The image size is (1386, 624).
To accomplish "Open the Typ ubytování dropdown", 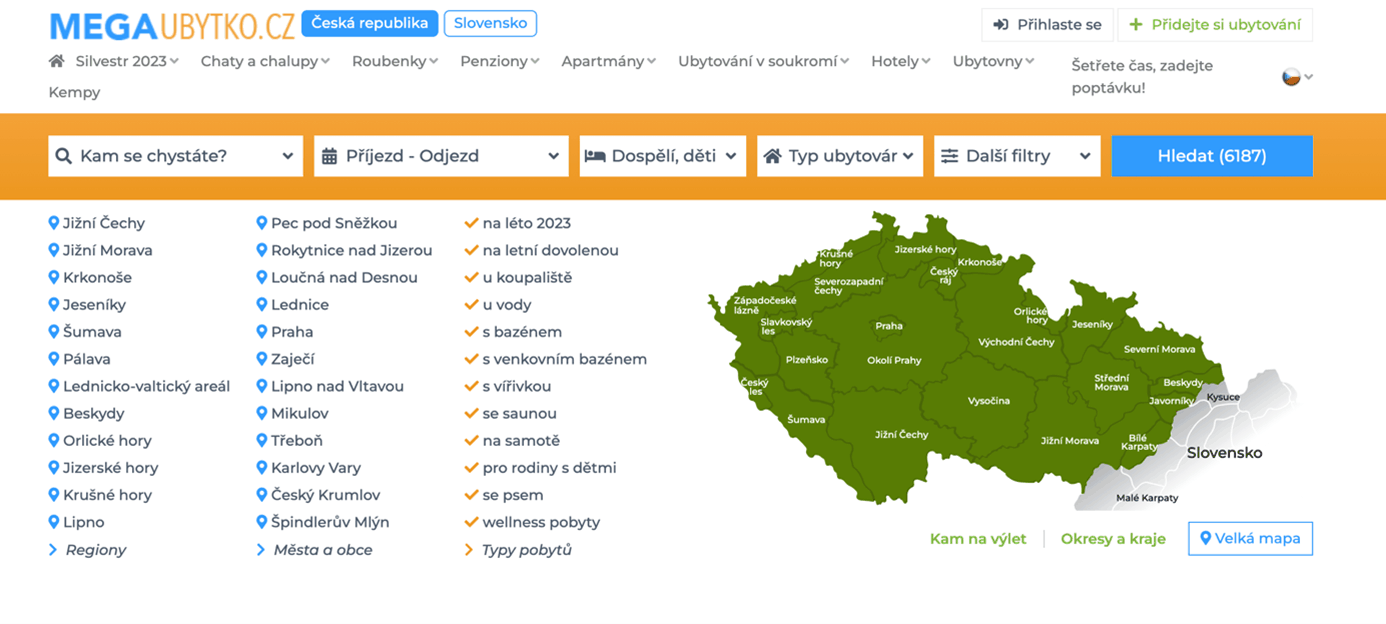I will point(840,156).
